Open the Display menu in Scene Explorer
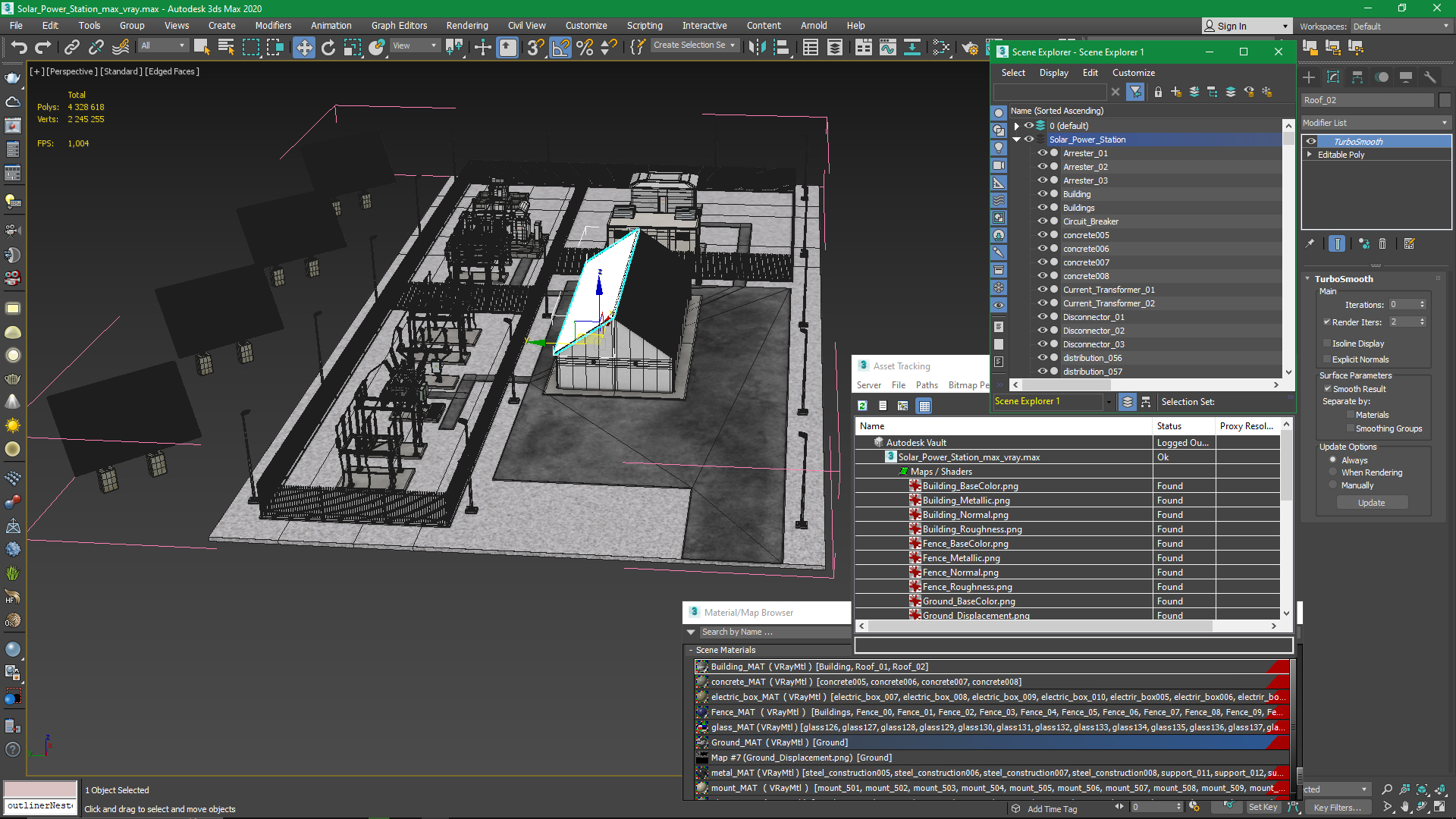 (1053, 73)
